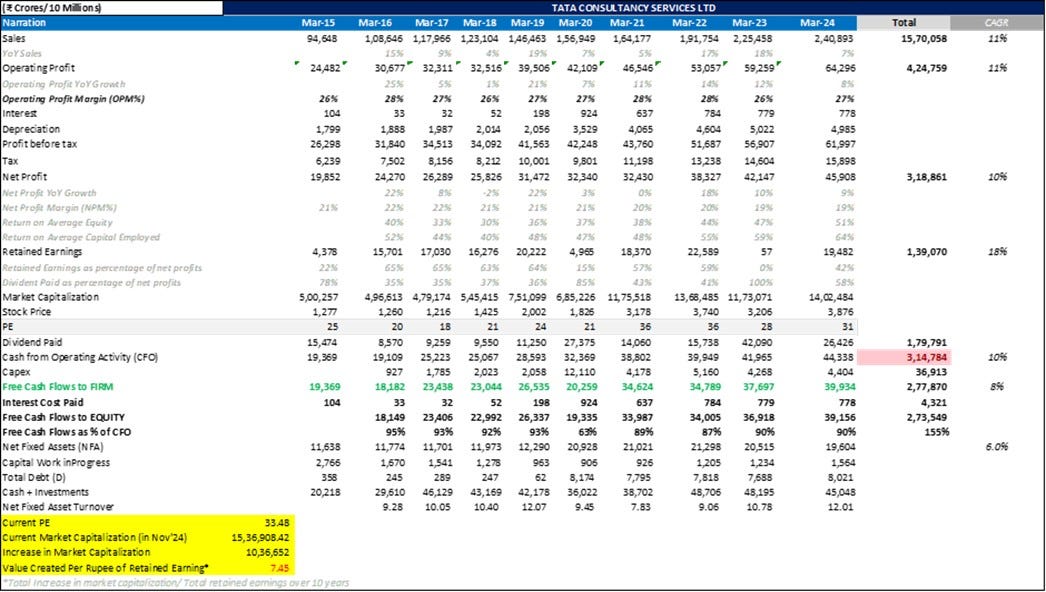Select total sales 15,70,058
Screen dimensions: 1046x592
tap(924, 39)
